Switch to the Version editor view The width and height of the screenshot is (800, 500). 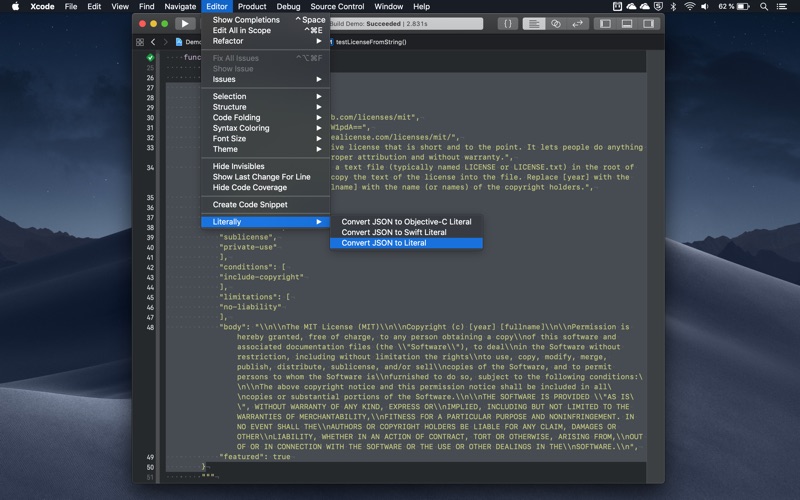(x=578, y=23)
